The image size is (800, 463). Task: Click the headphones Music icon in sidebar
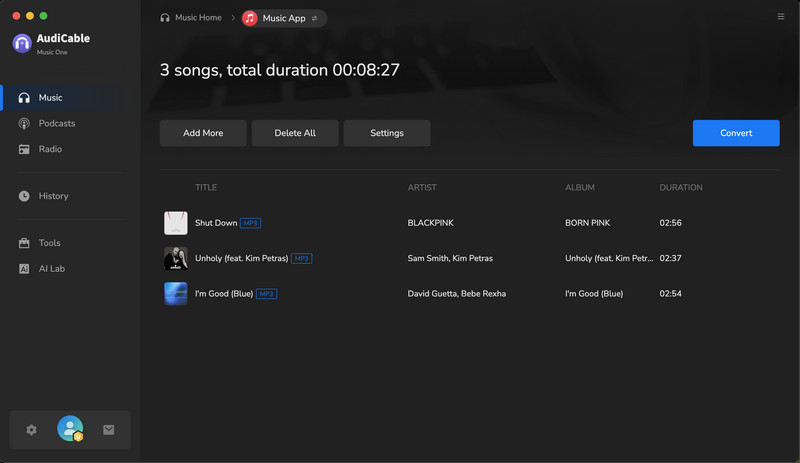coord(24,98)
